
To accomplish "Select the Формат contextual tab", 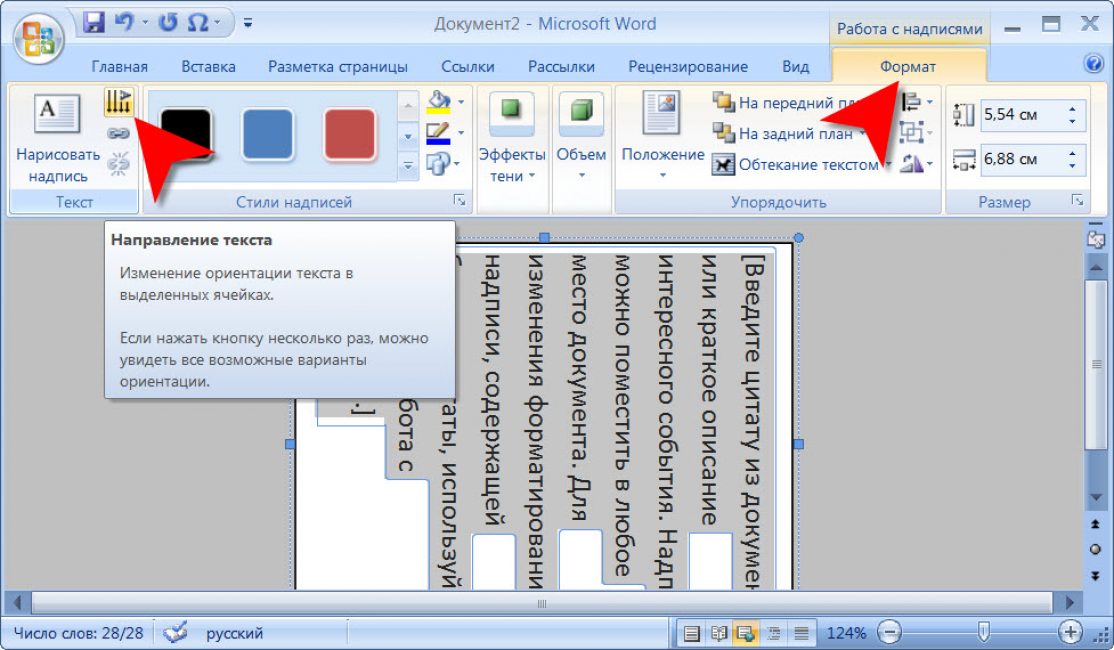I will pos(908,67).
